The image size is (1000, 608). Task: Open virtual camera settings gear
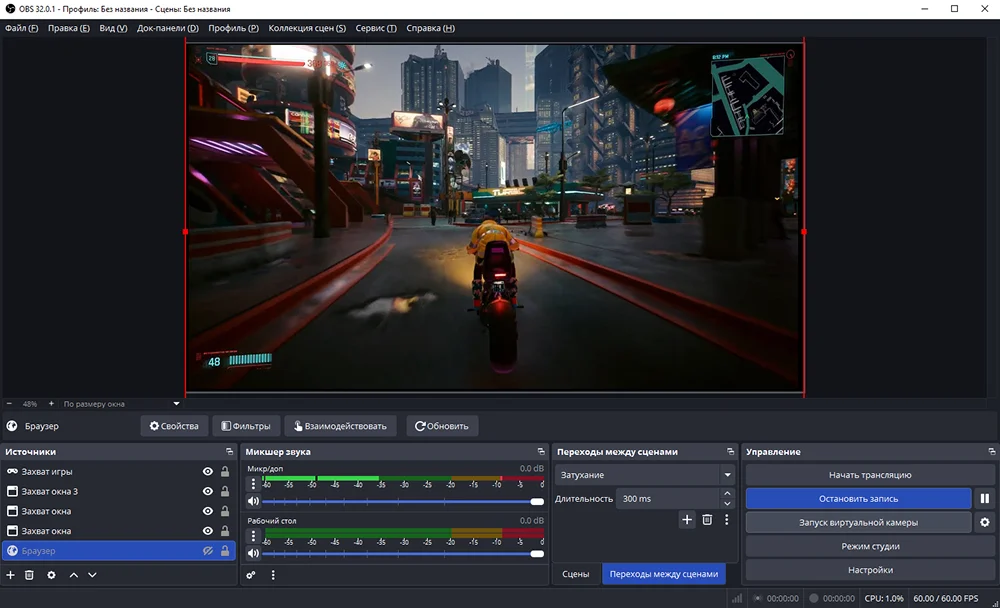coord(984,522)
